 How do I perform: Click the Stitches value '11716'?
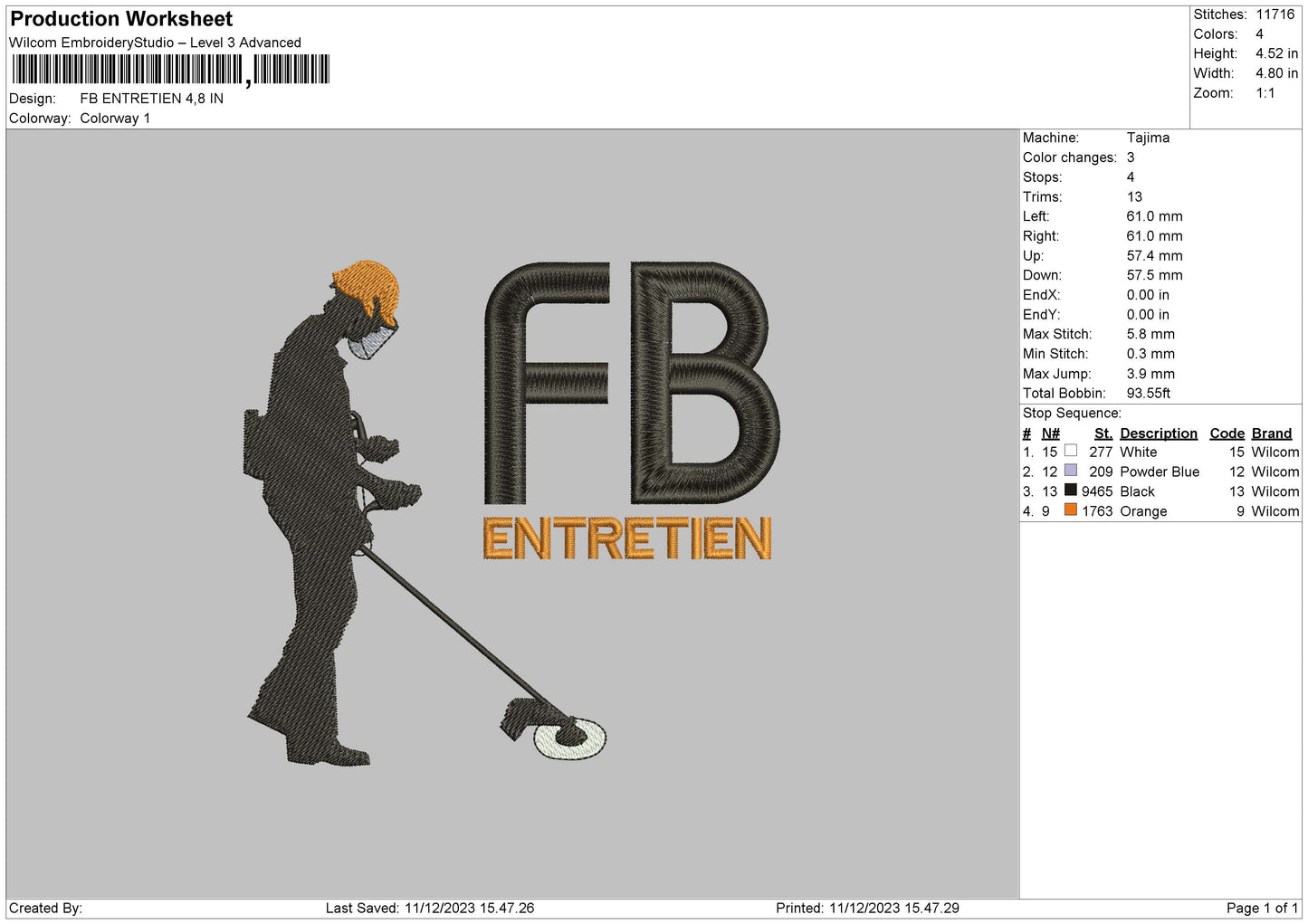[1275, 14]
